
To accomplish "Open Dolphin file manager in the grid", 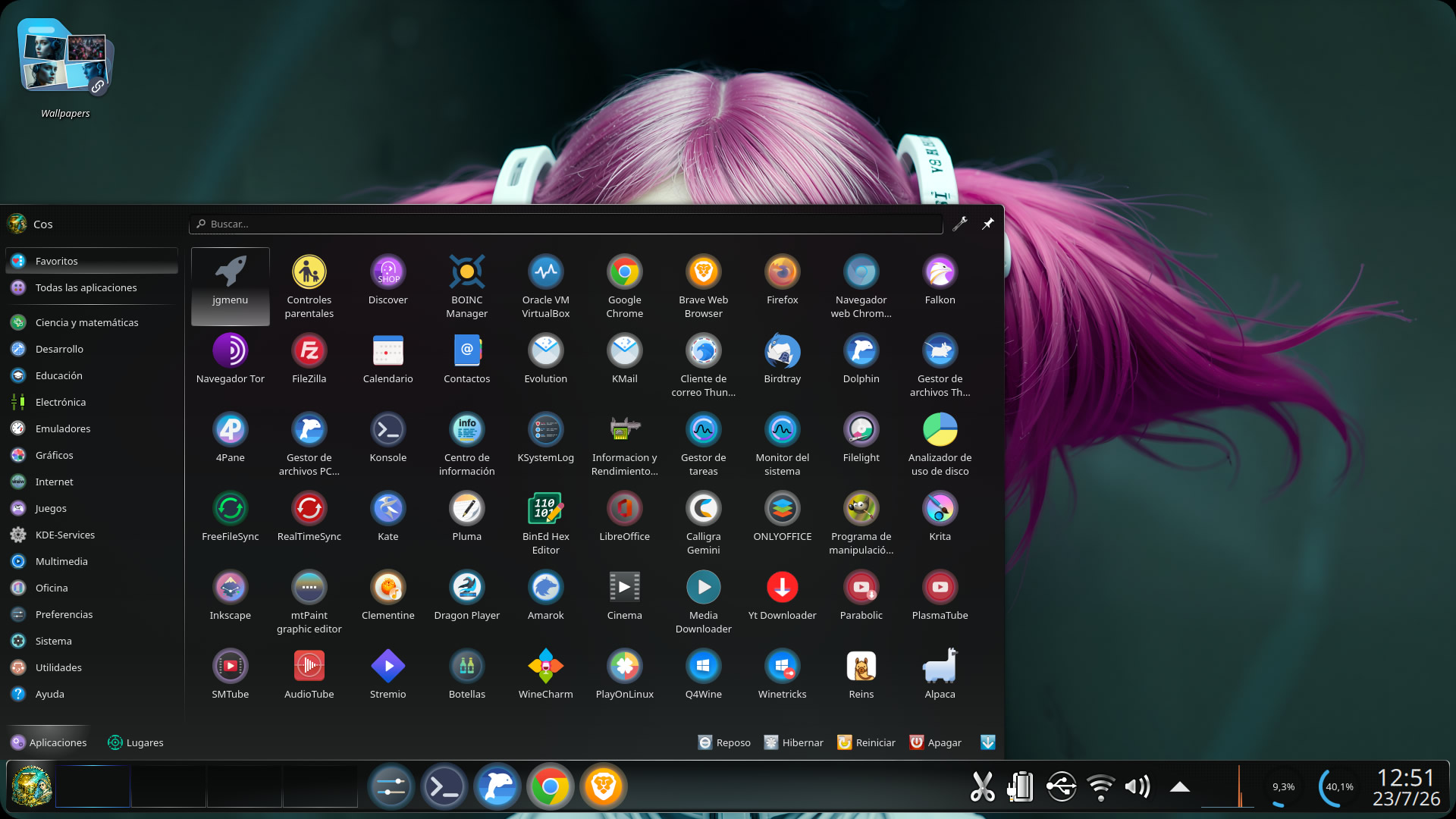I will [x=861, y=358].
